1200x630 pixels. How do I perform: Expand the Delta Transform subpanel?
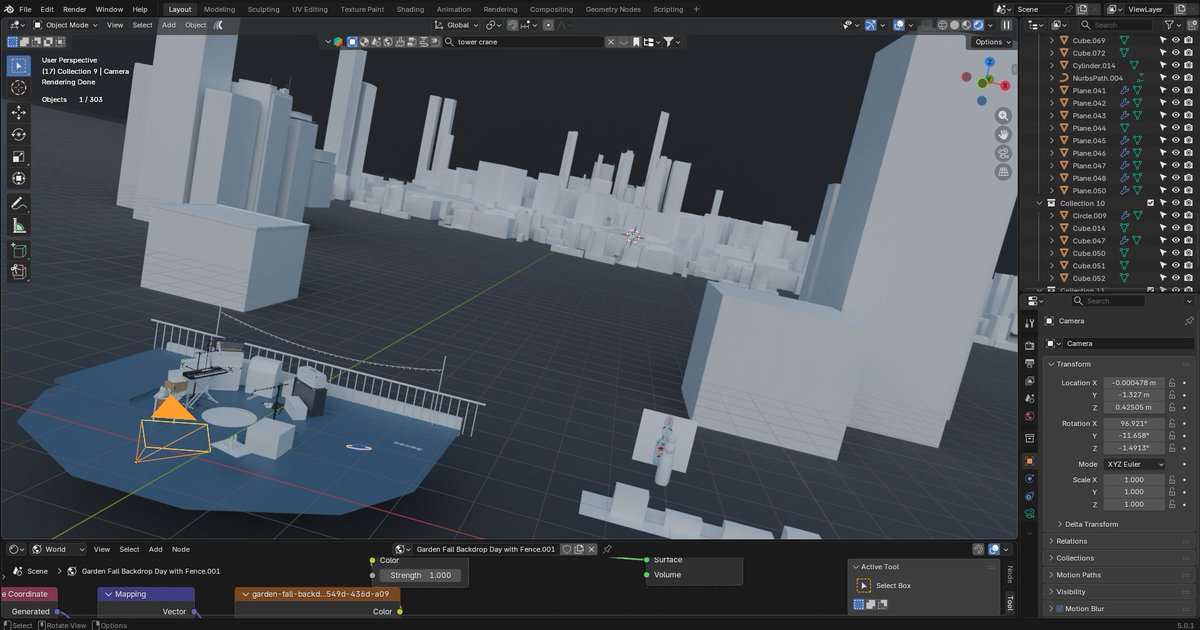pos(1091,524)
